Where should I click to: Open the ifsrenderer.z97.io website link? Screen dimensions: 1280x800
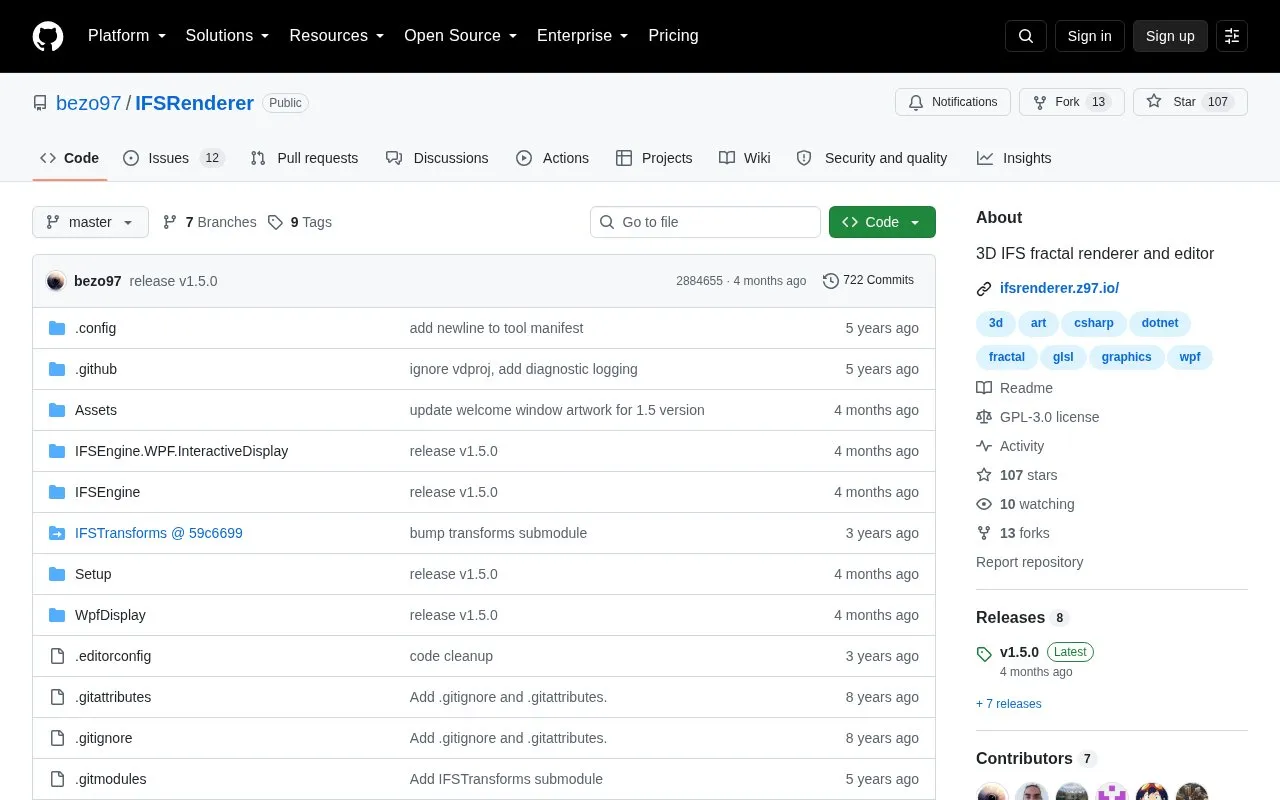click(x=1059, y=289)
